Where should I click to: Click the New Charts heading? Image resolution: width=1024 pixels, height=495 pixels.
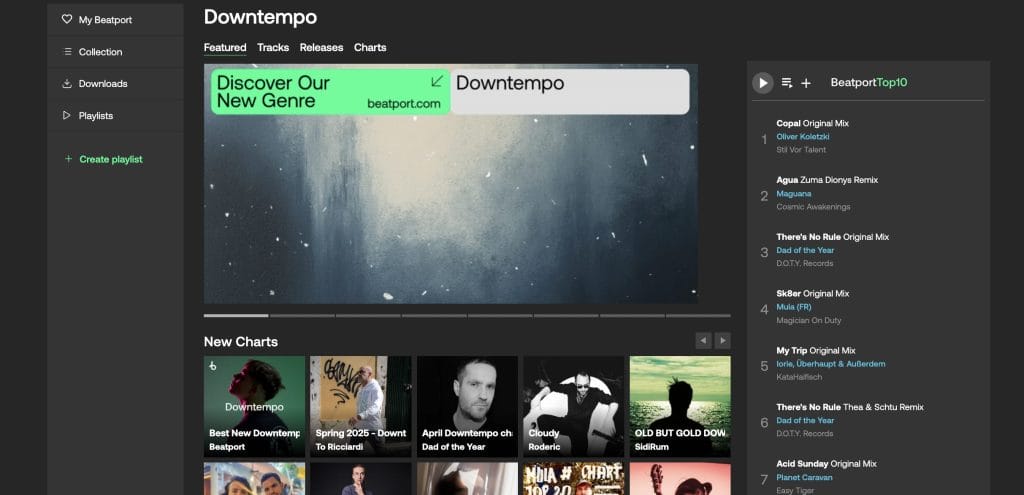[x=240, y=342]
